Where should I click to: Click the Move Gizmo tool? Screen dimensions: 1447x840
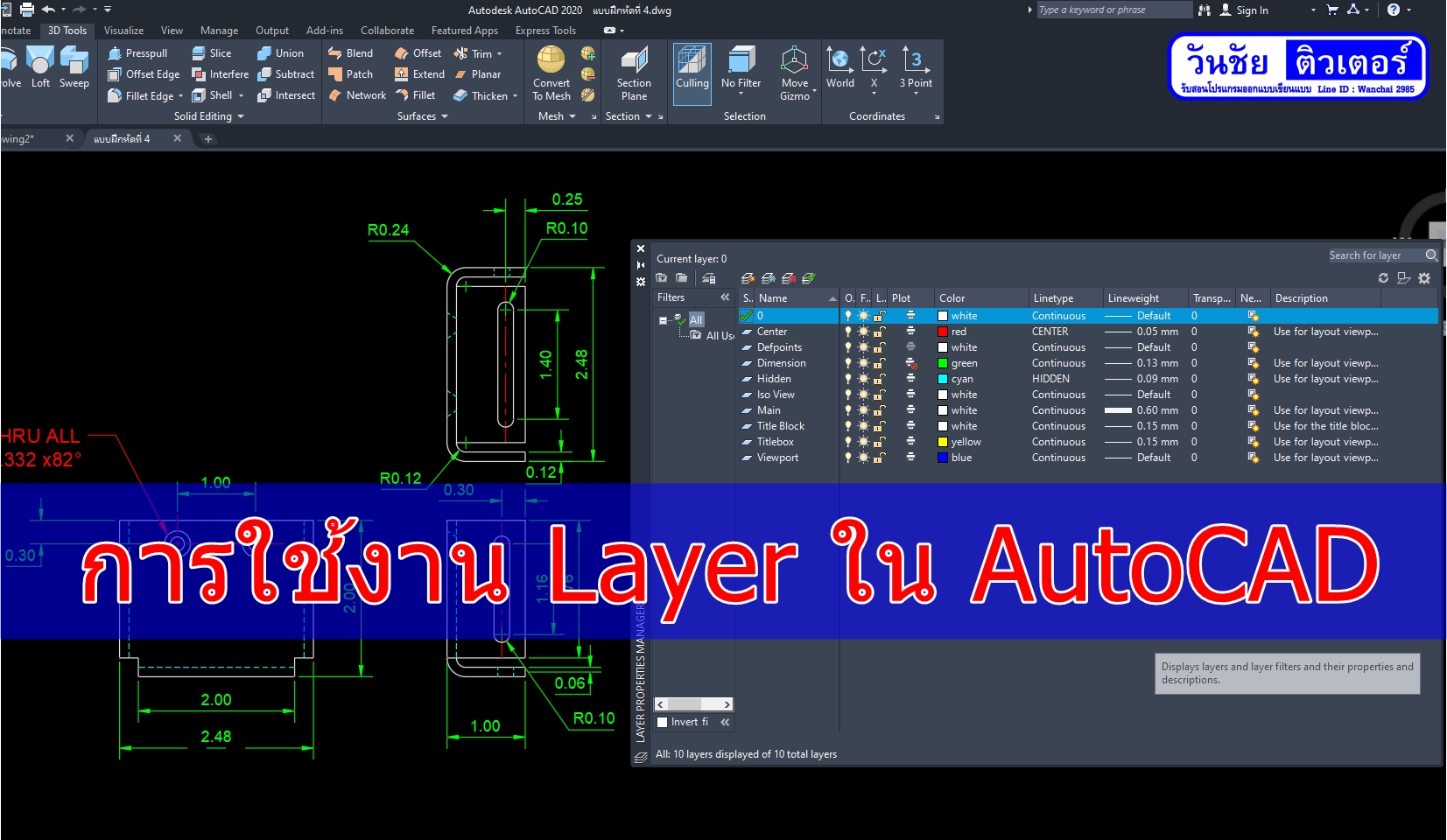(795, 73)
